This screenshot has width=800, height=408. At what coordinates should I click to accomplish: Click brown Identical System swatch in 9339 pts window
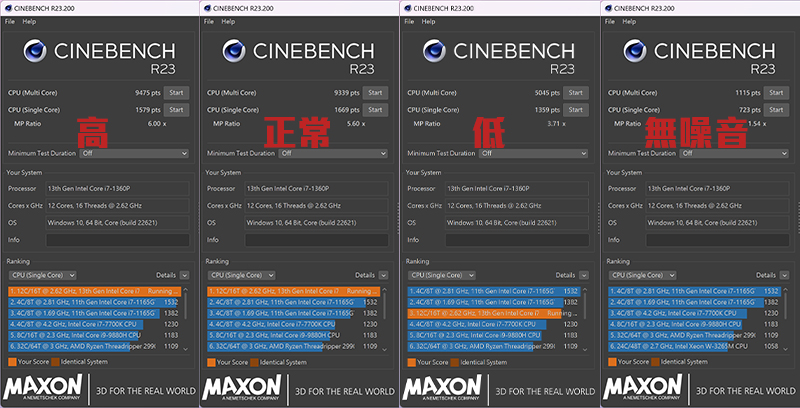254,363
